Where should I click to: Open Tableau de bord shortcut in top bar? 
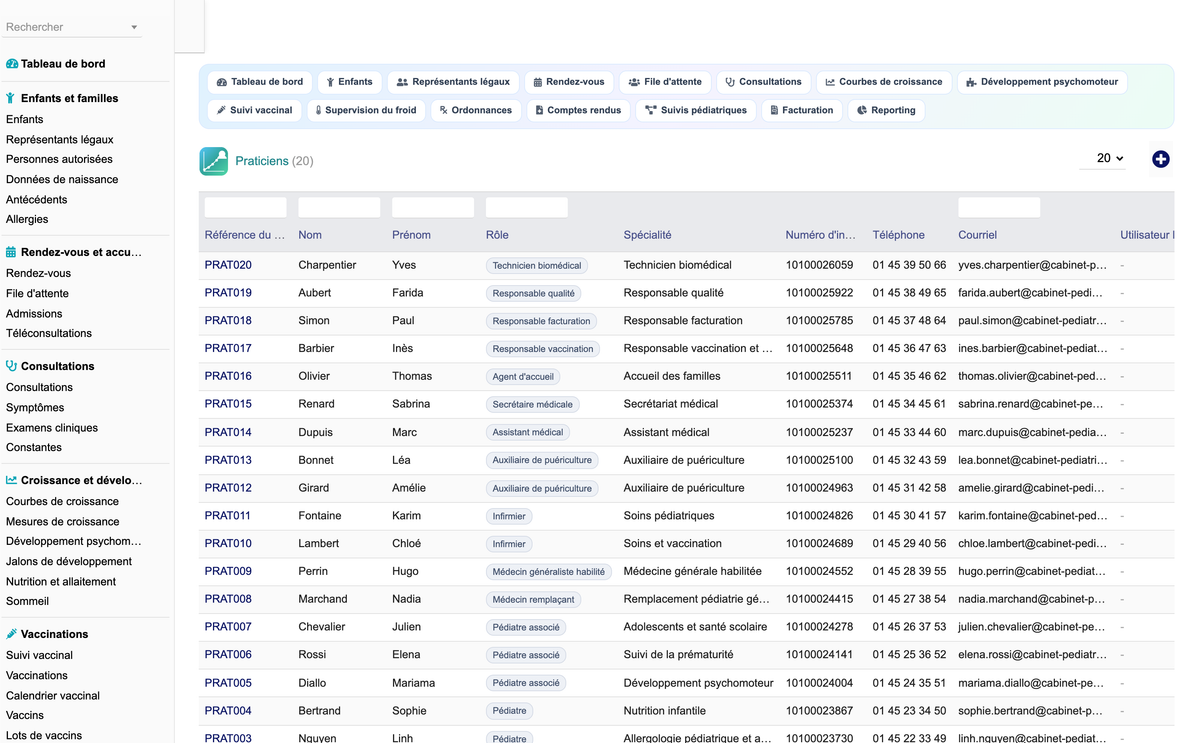pos(260,82)
